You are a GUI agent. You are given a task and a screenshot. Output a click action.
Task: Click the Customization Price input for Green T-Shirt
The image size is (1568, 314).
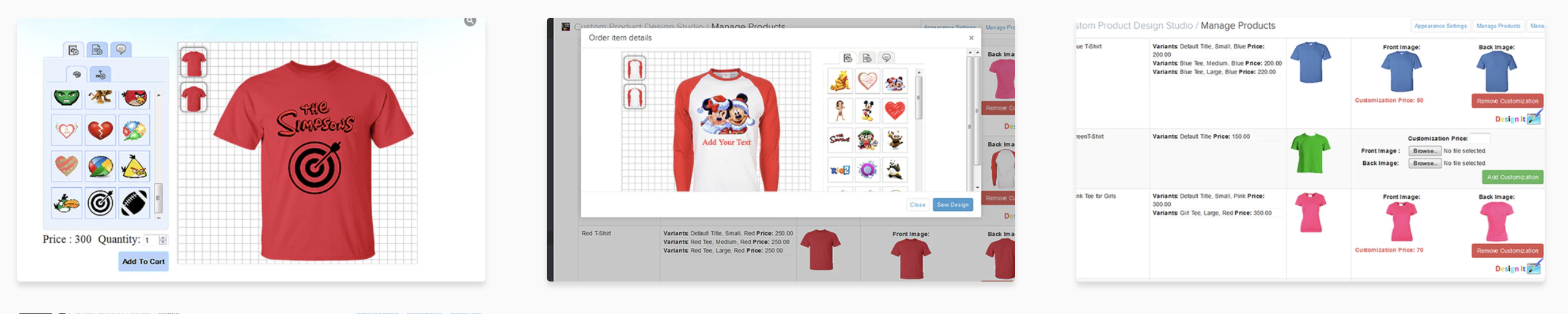(1480, 138)
